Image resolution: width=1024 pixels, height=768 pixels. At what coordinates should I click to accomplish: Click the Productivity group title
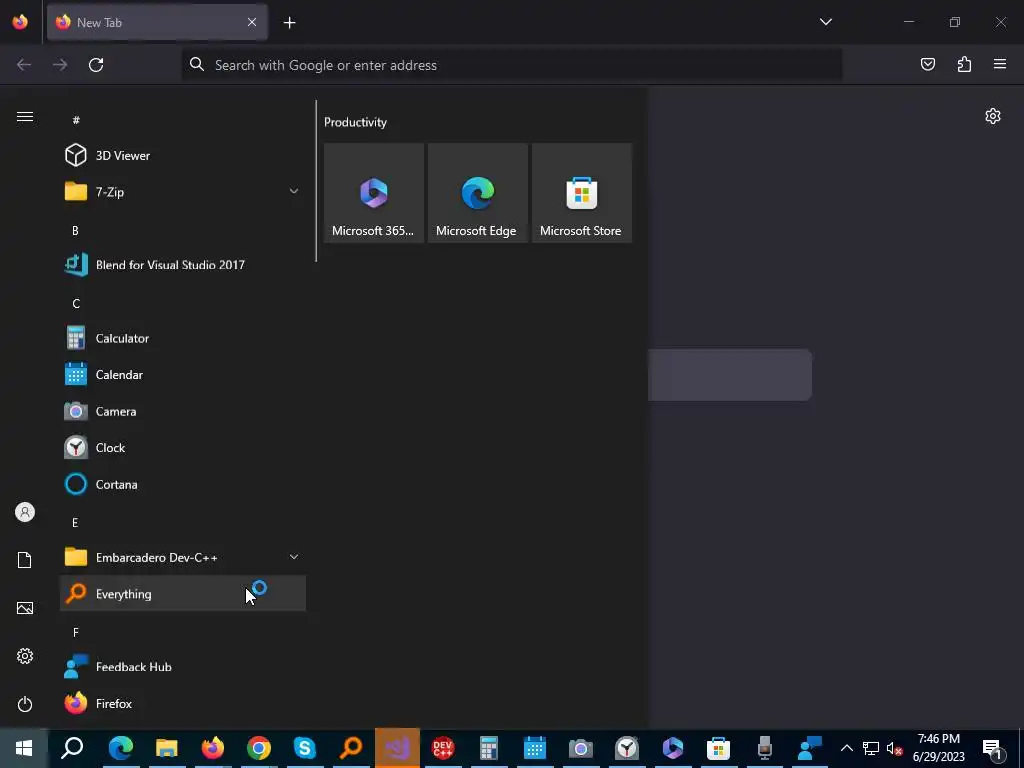click(x=355, y=122)
